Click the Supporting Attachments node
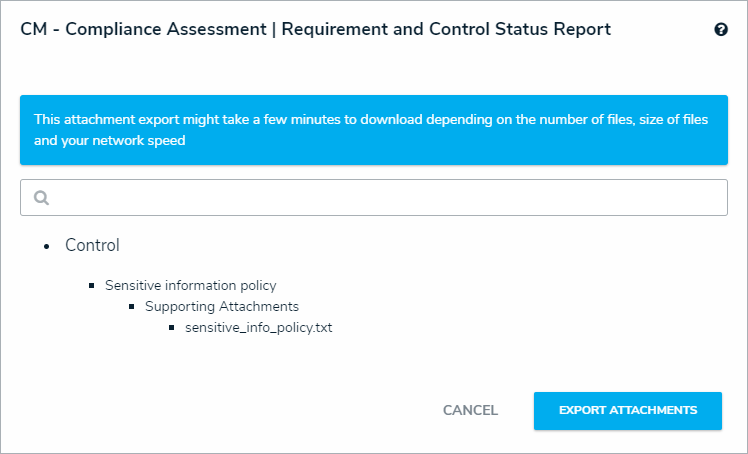748x454 pixels. coord(221,306)
